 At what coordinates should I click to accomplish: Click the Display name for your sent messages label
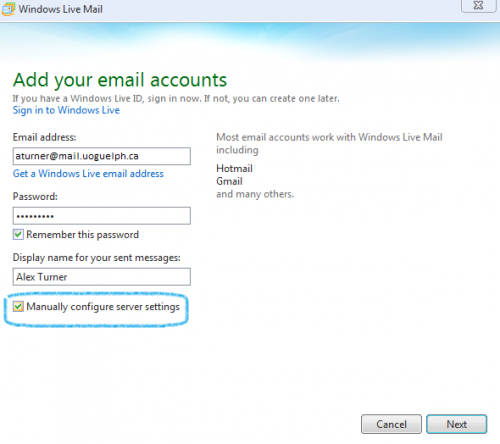coord(96,258)
